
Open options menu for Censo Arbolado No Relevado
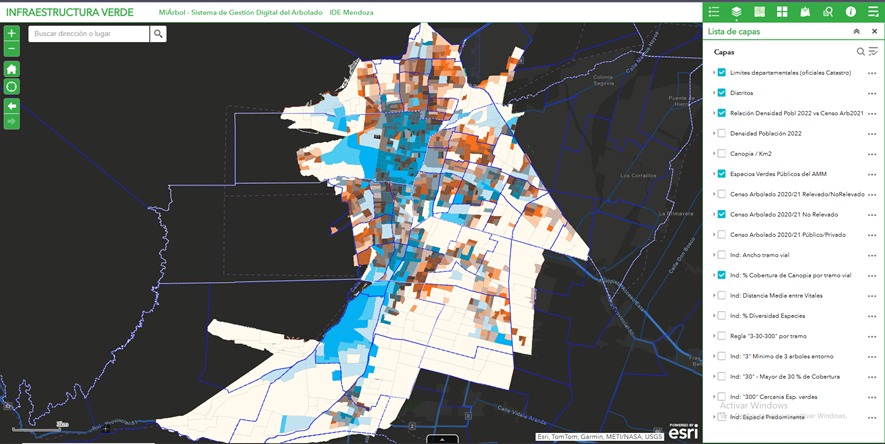click(x=872, y=215)
